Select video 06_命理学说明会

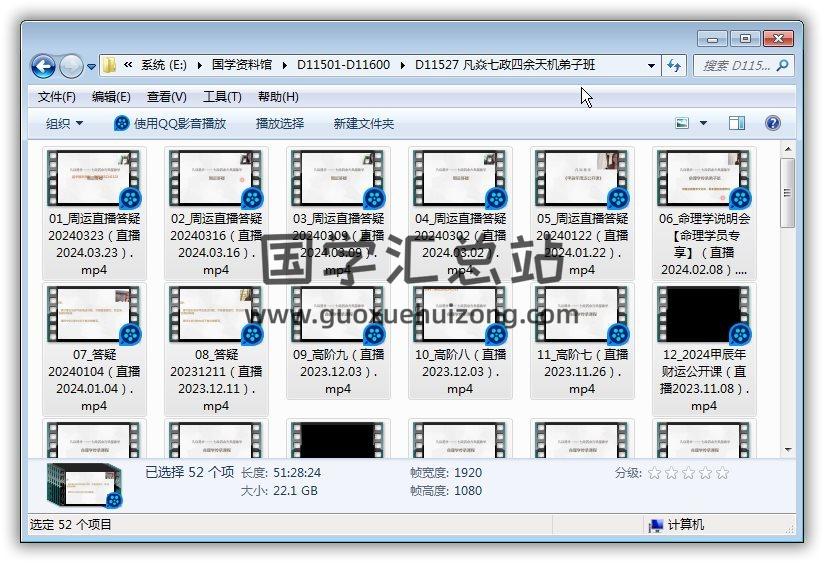pos(704,213)
